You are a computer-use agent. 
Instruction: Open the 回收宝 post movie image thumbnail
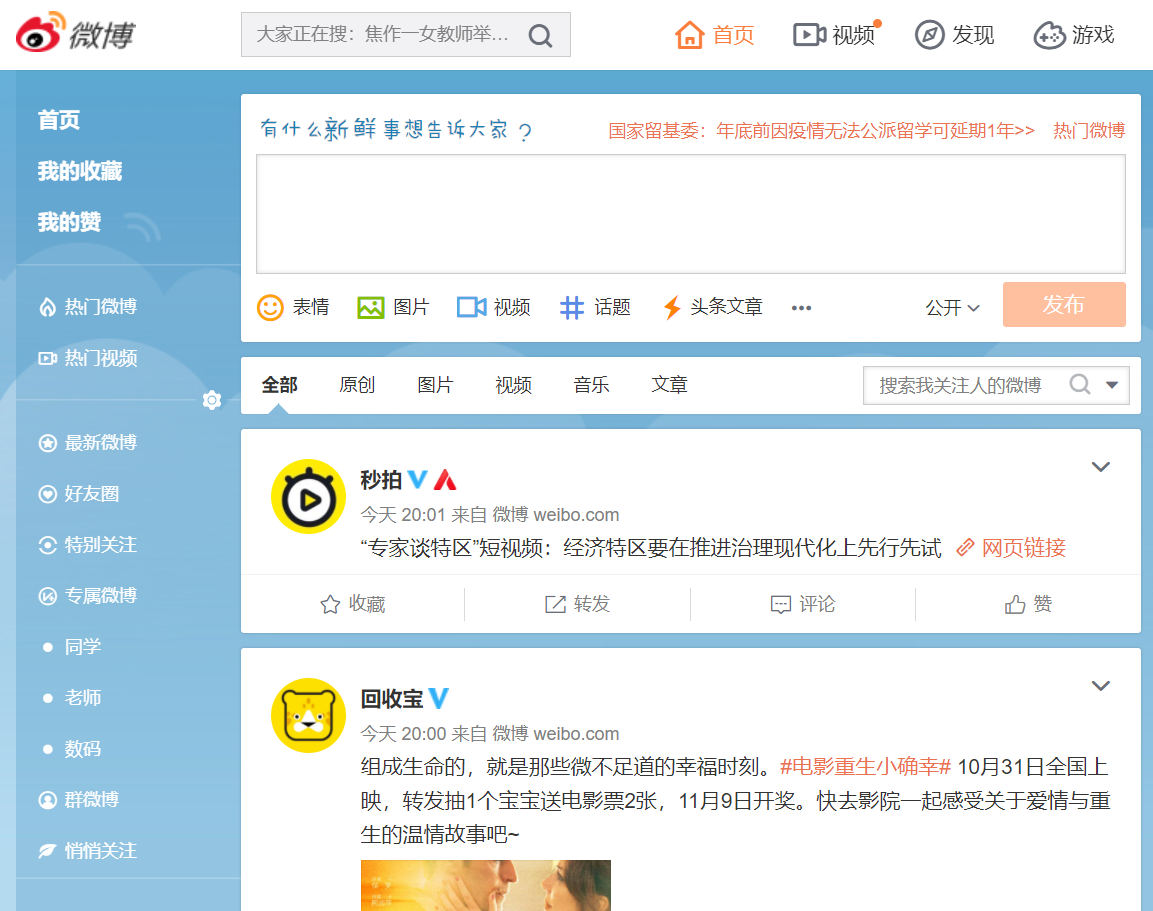coord(486,885)
